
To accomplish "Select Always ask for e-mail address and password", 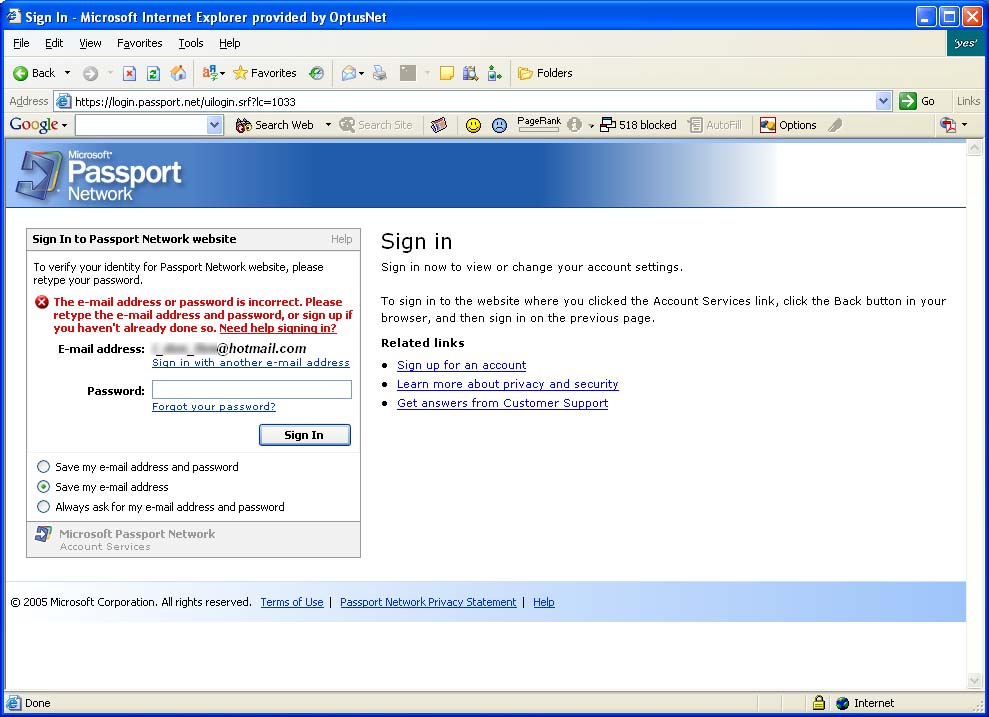I will 43,506.
